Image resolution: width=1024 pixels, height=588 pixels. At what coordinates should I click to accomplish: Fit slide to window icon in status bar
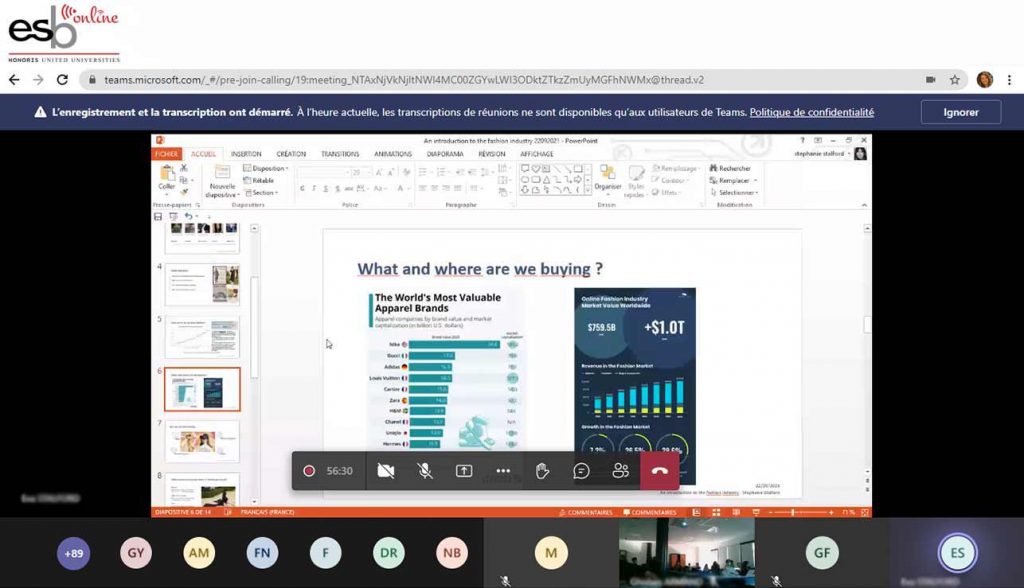click(x=865, y=513)
